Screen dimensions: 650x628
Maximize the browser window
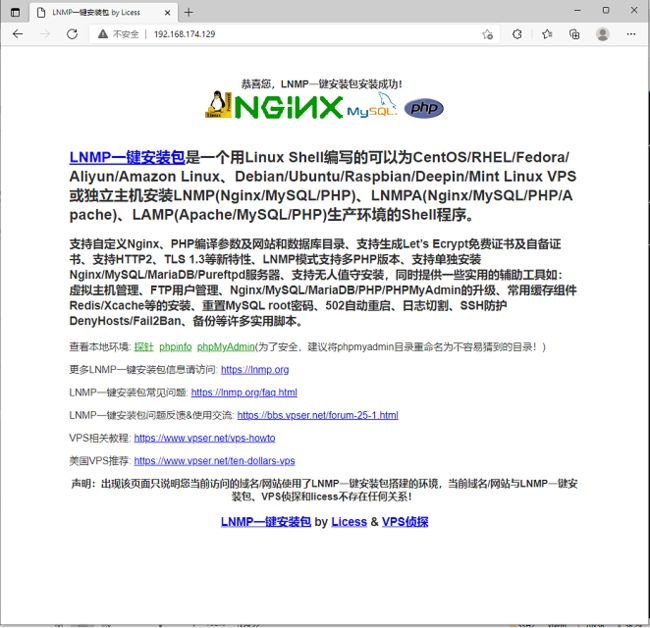coord(606,10)
